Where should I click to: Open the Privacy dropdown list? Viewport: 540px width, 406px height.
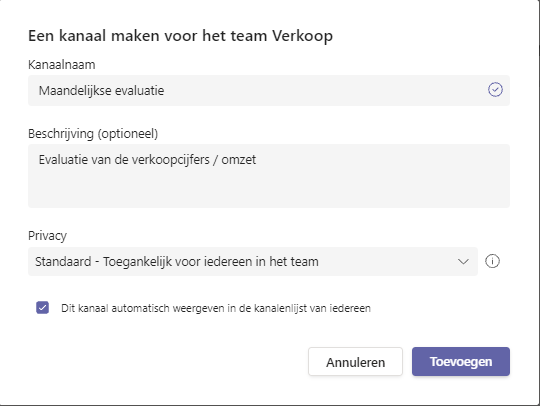coord(253,261)
